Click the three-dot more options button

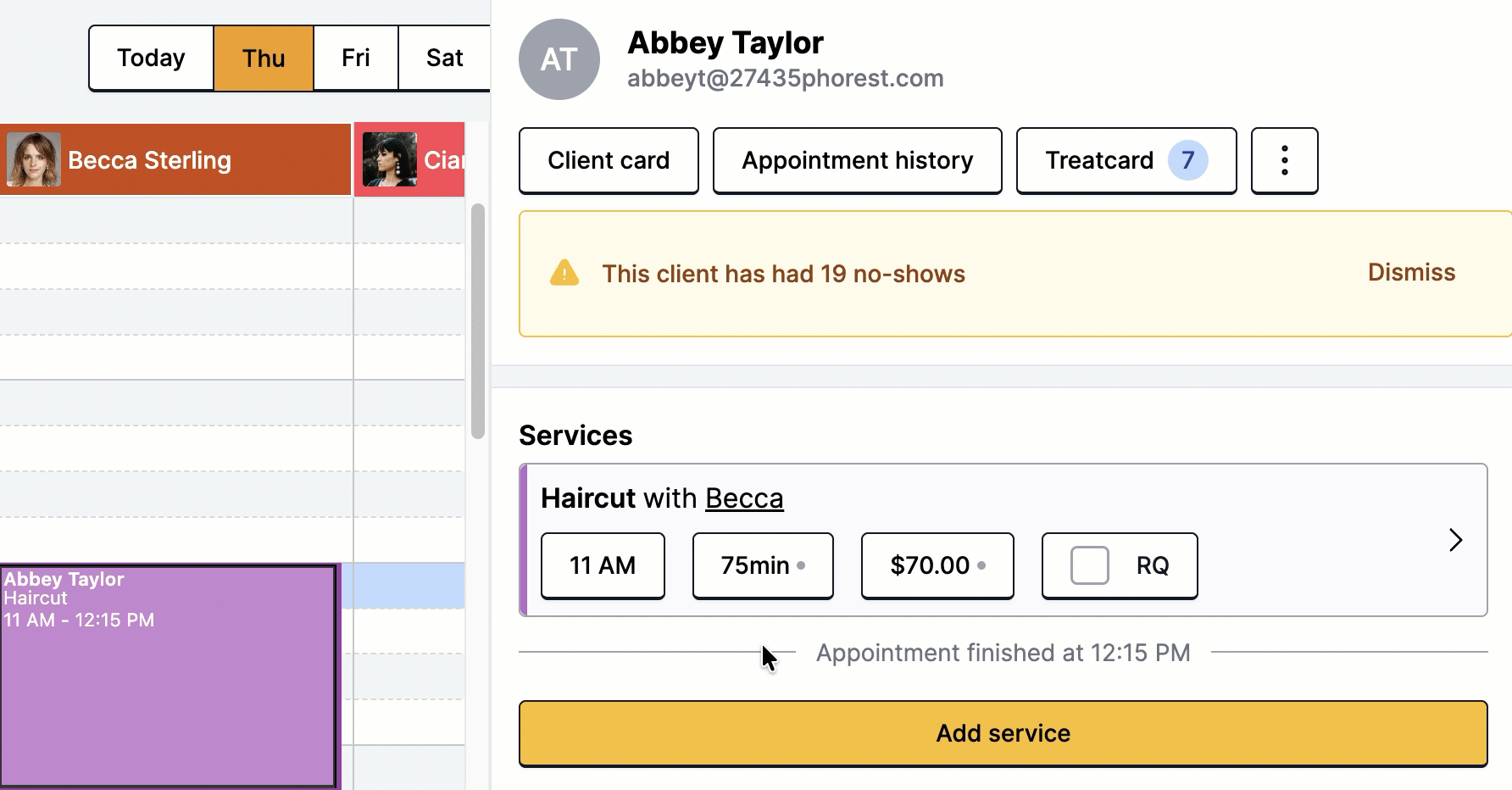click(x=1284, y=160)
